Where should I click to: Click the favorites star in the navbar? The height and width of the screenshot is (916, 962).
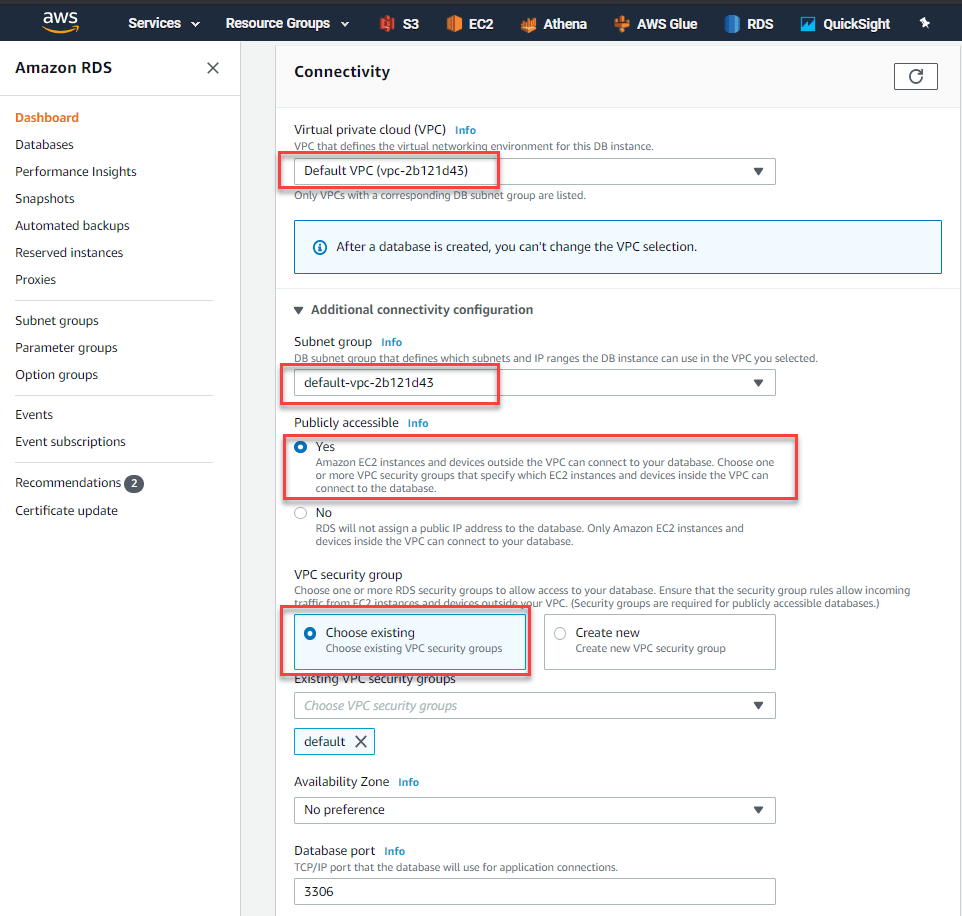(924, 21)
